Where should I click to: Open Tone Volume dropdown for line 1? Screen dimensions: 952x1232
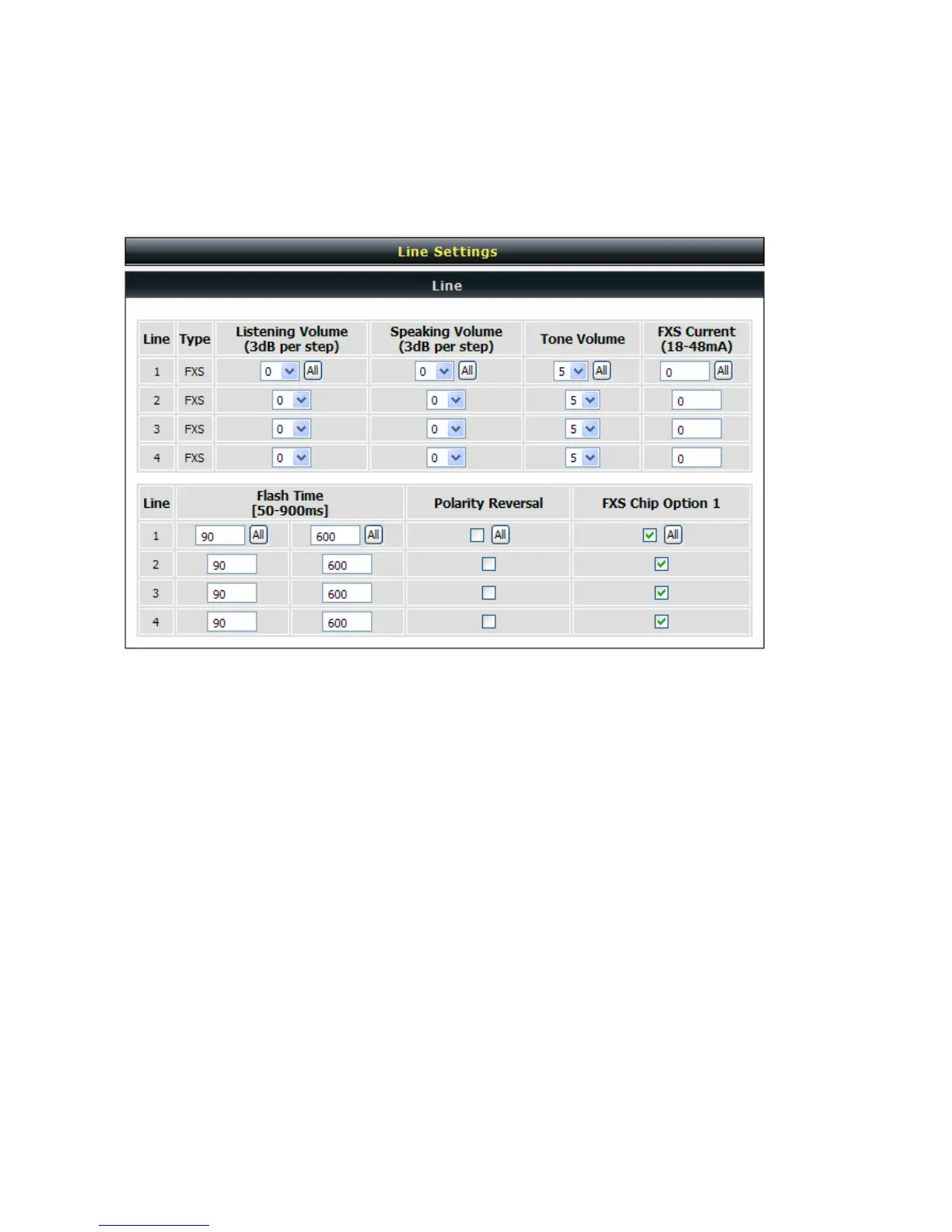click(x=570, y=372)
